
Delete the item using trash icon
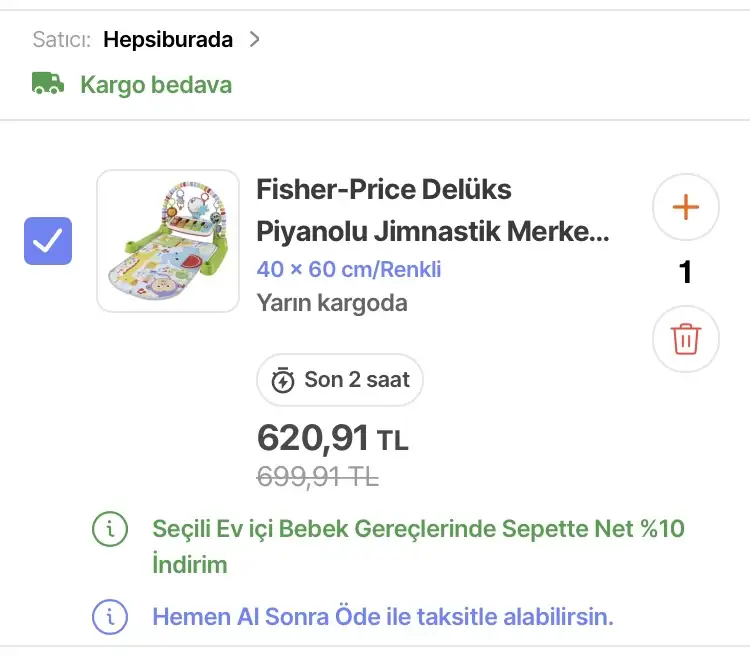coord(685,339)
